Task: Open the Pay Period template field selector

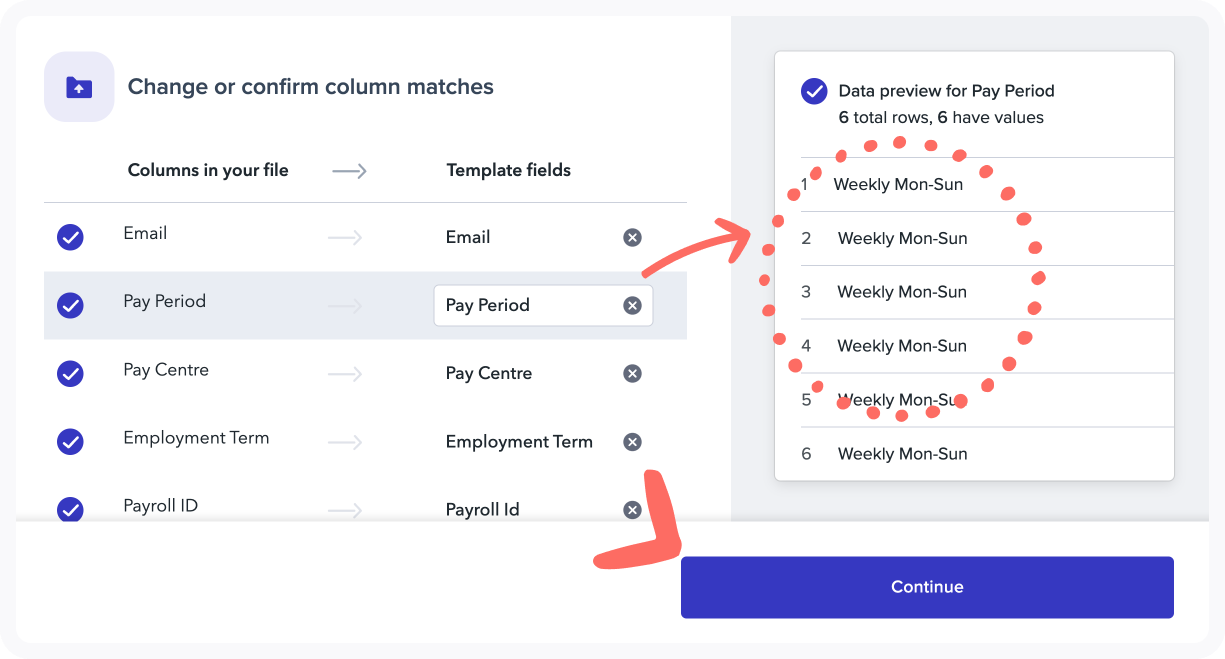Action: [x=525, y=305]
